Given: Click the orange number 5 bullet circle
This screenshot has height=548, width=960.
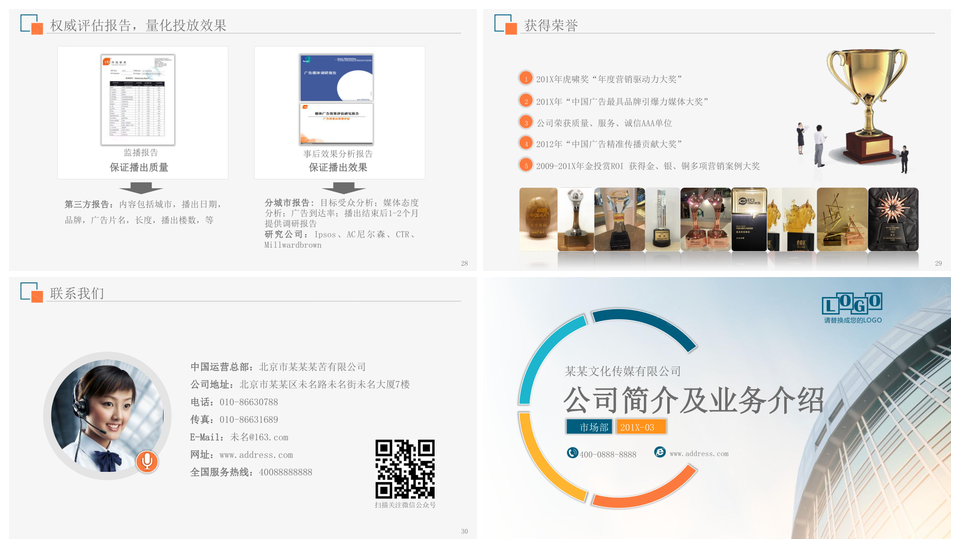Looking at the screenshot, I should [x=525, y=165].
